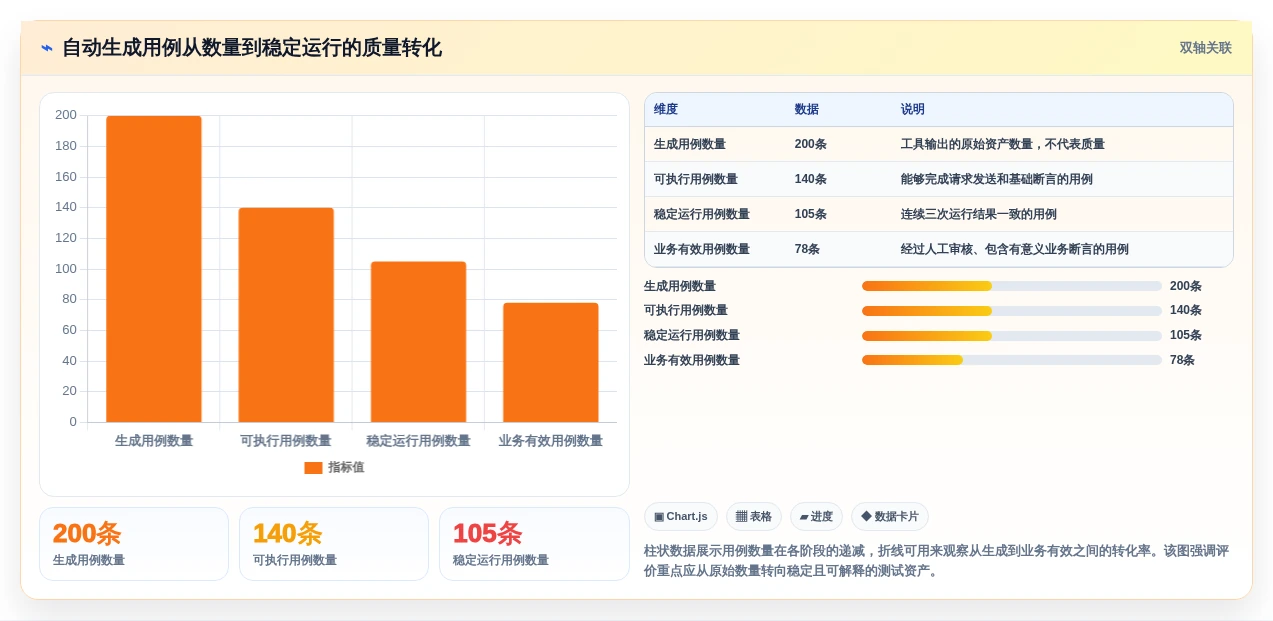Click the shortest chart bar for 业务有效用例数量

[x=551, y=362]
